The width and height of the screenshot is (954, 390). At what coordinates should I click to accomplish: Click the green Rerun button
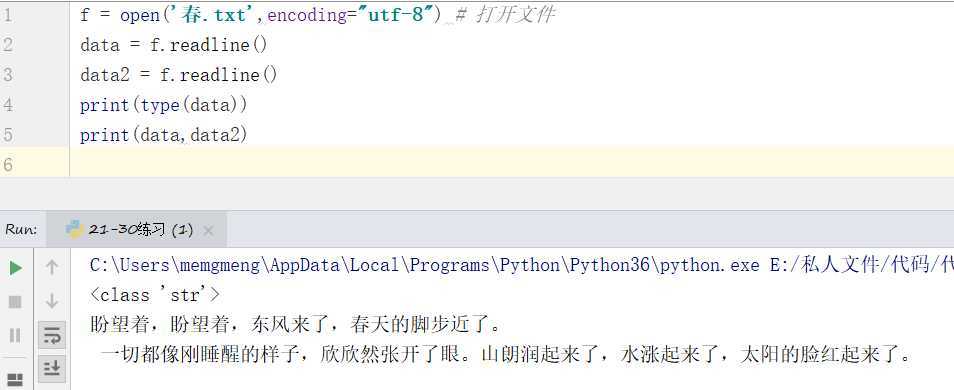pos(16,268)
